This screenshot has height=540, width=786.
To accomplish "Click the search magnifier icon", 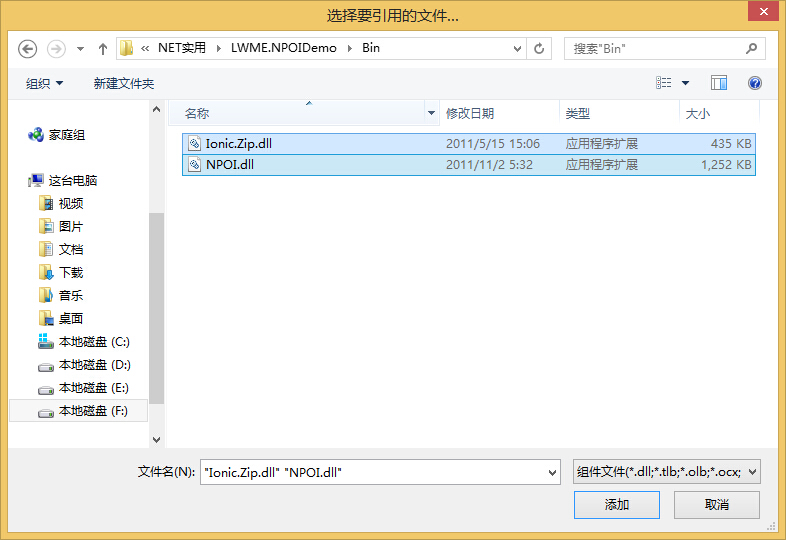I will pyautogui.click(x=751, y=49).
